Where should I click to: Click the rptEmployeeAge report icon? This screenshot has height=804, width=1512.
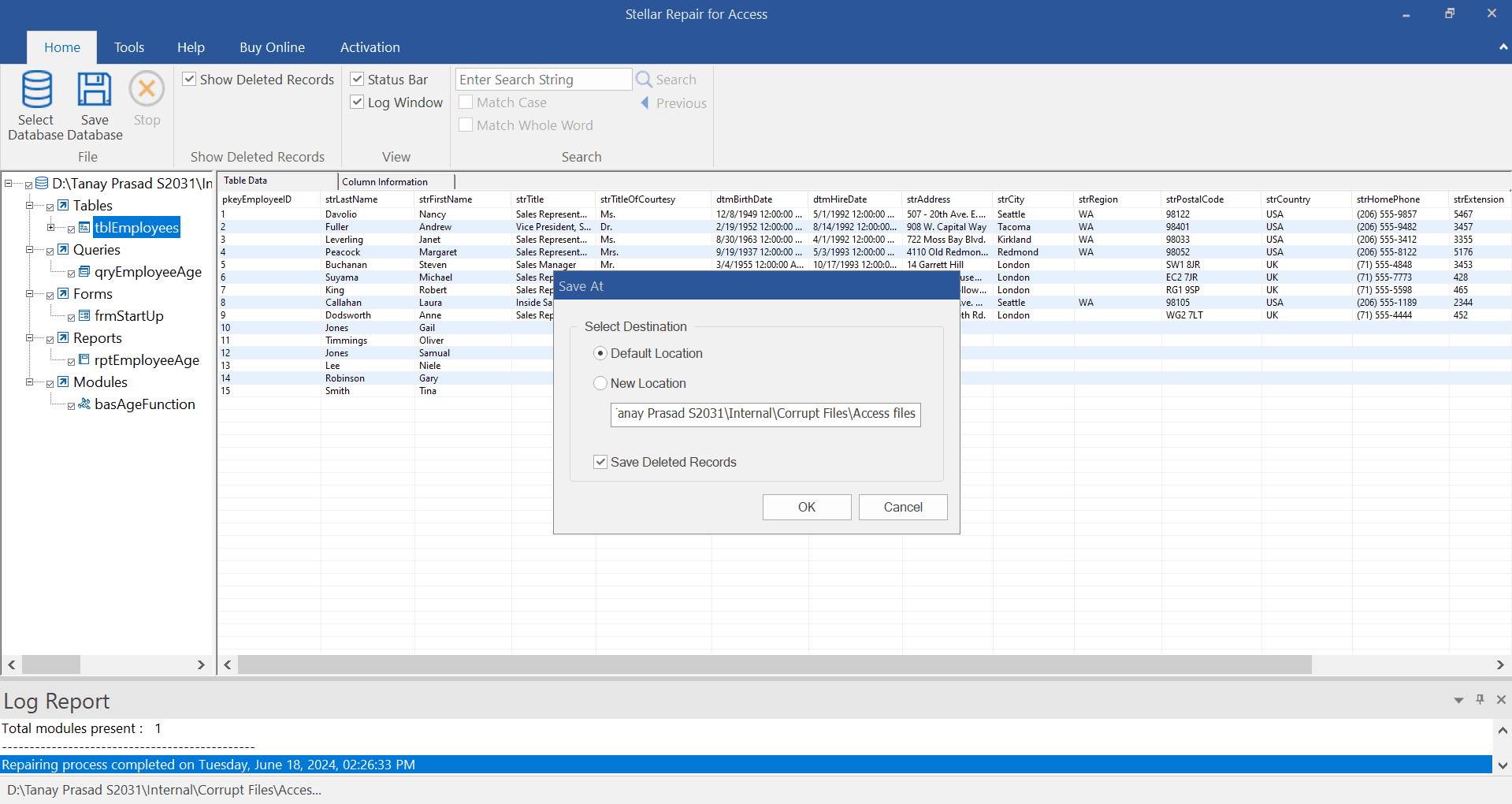click(84, 360)
